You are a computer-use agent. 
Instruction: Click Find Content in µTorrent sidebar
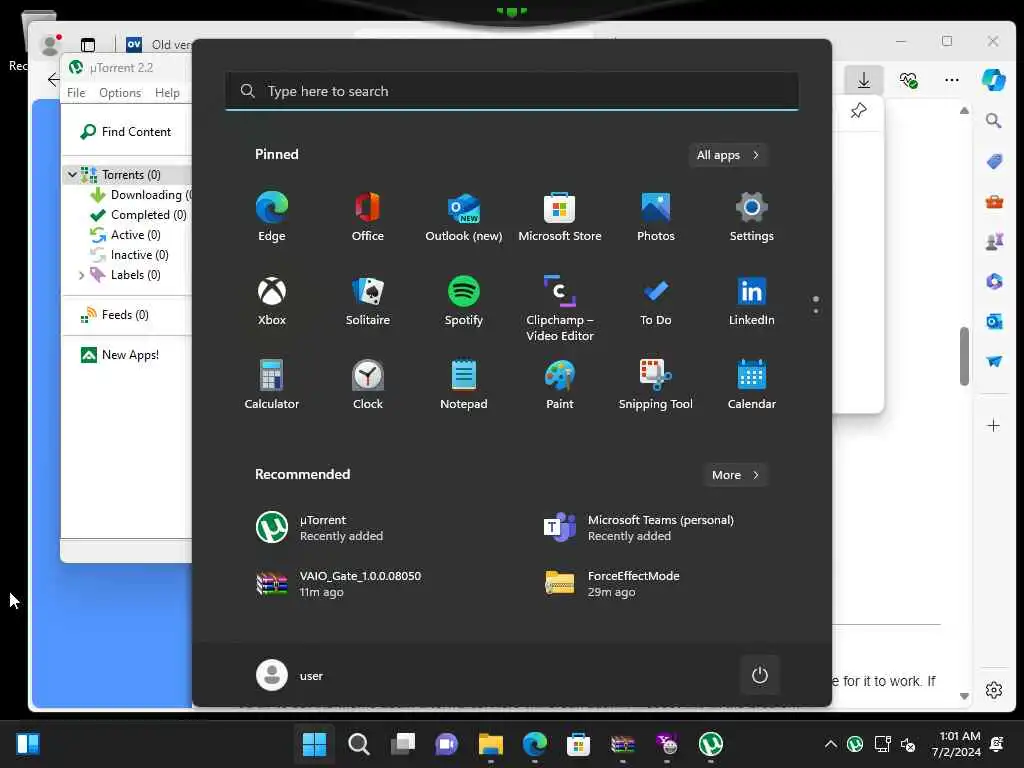(x=125, y=132)
